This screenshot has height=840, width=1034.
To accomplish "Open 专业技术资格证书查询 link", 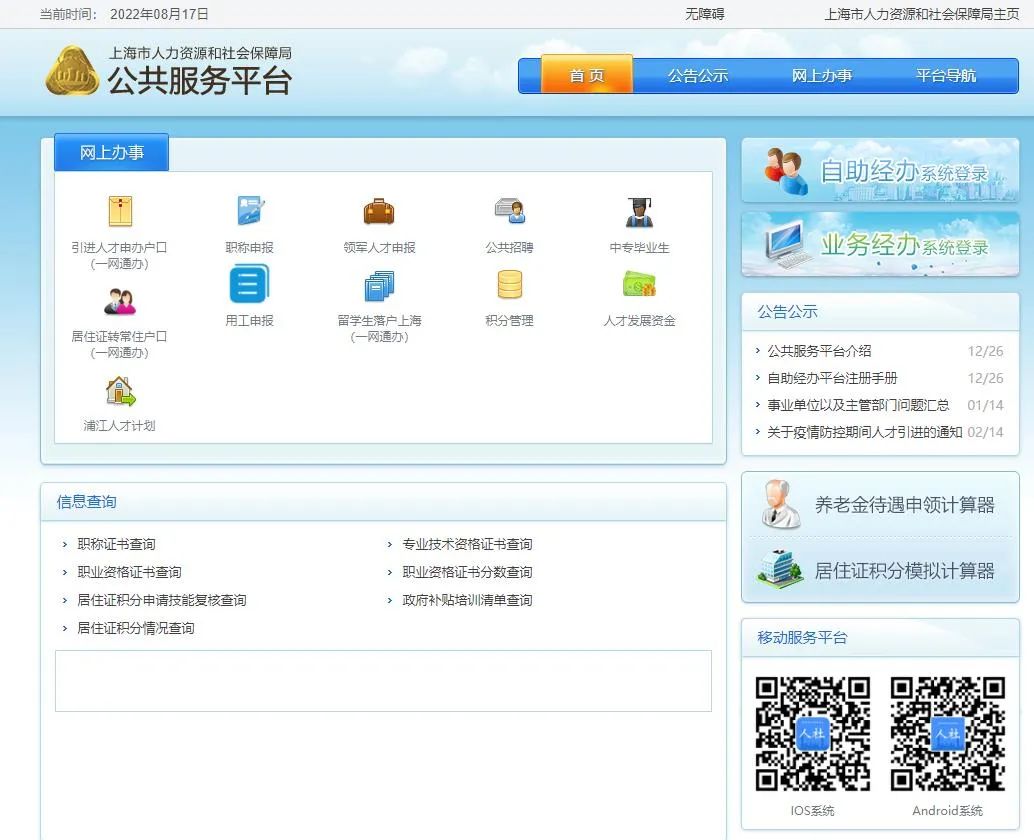I will point(467,544).
